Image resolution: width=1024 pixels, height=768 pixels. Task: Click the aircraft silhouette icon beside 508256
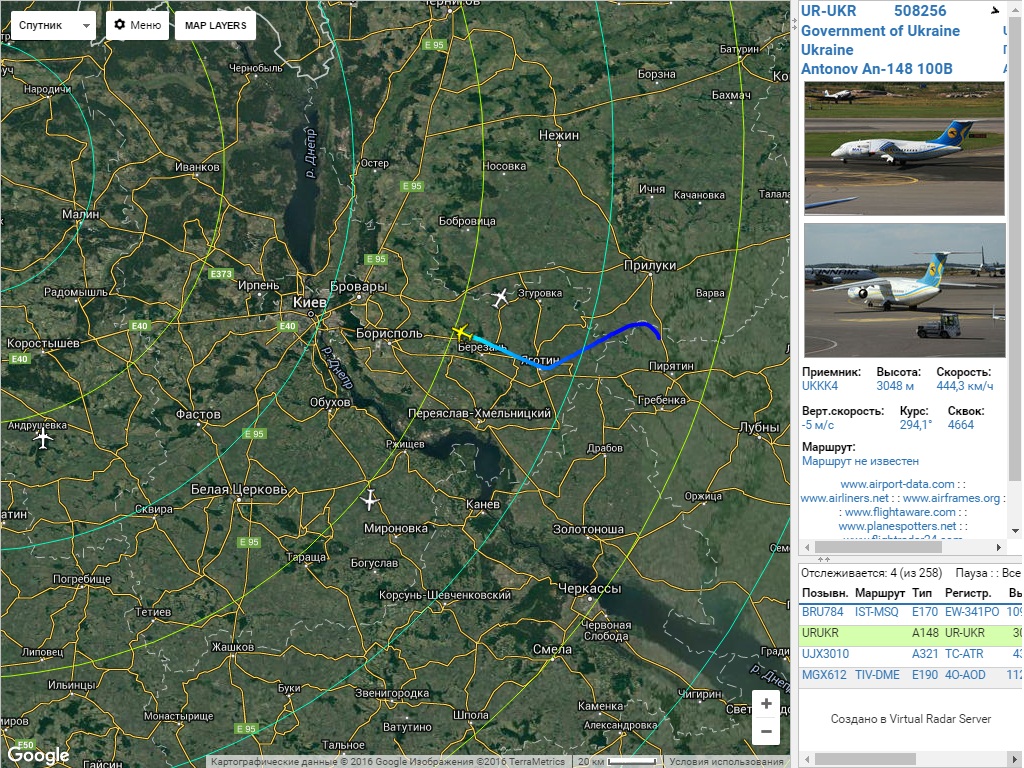pos(995,10)
